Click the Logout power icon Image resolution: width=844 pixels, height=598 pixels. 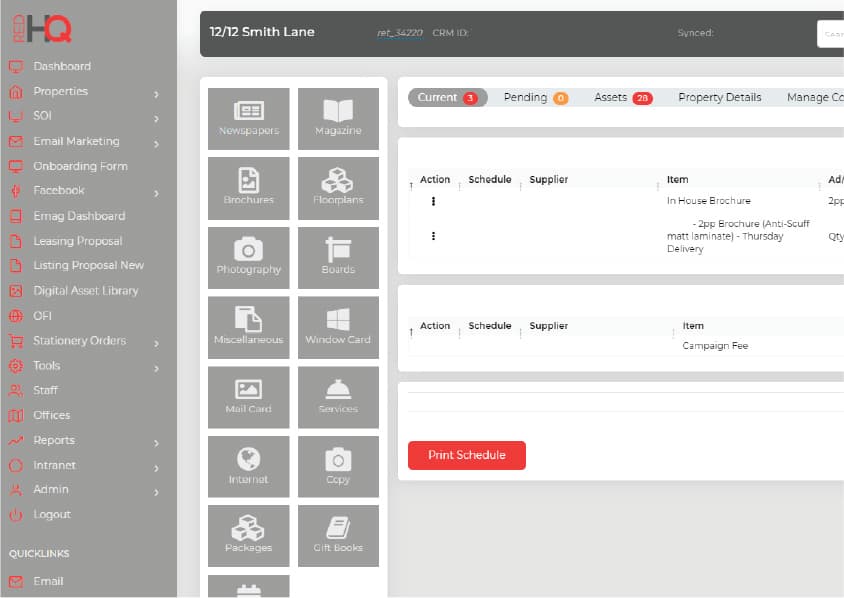click(16, 515)
